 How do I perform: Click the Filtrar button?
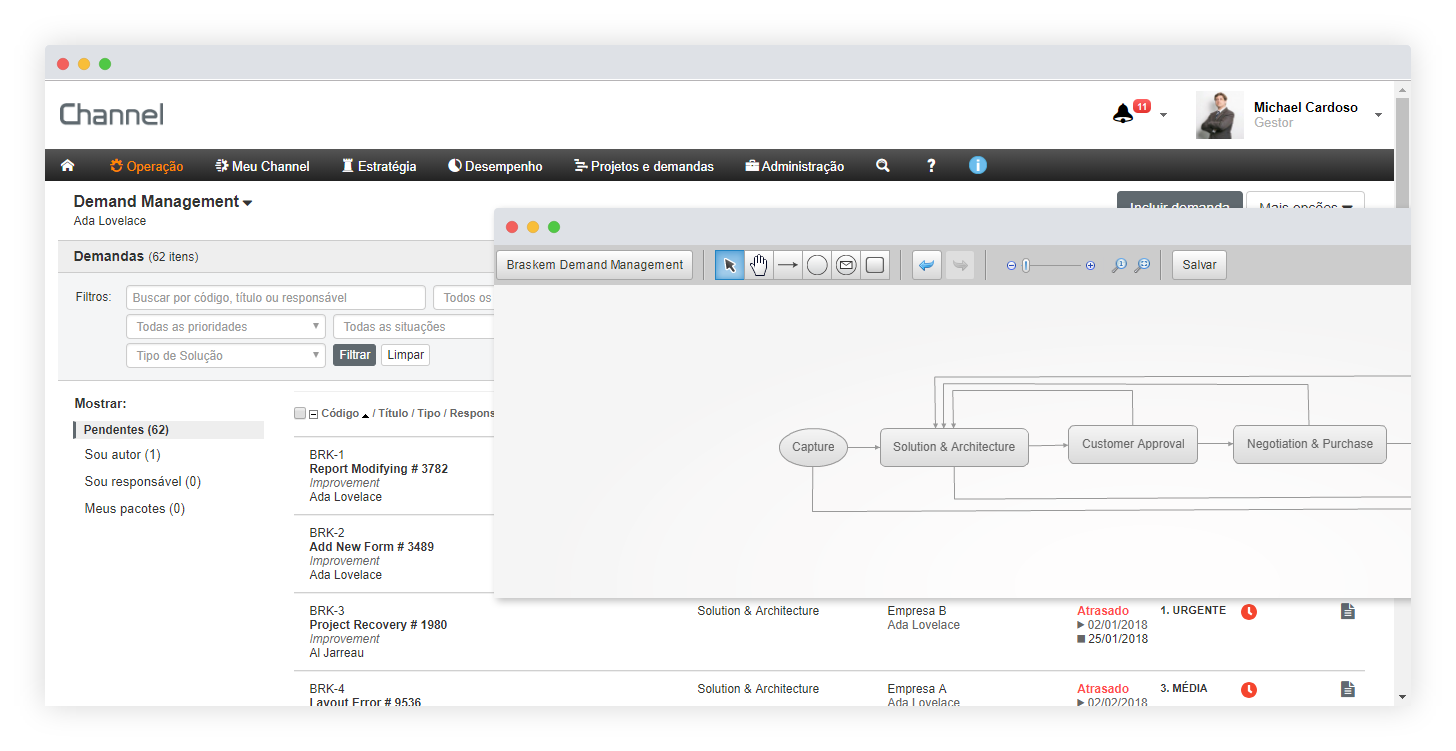pyautogui.click(x=354, y=355)
